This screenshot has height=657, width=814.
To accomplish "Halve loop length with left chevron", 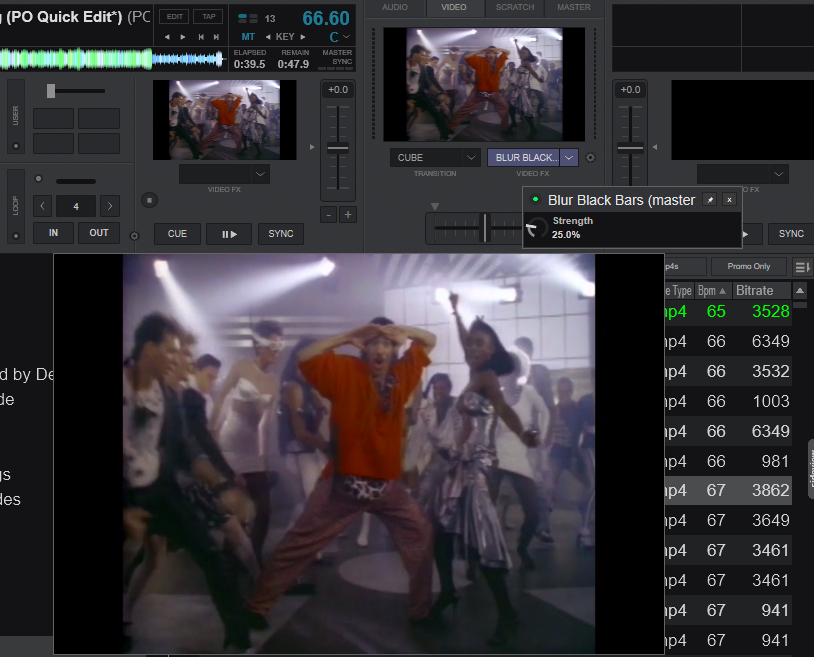I will [43, 206].
